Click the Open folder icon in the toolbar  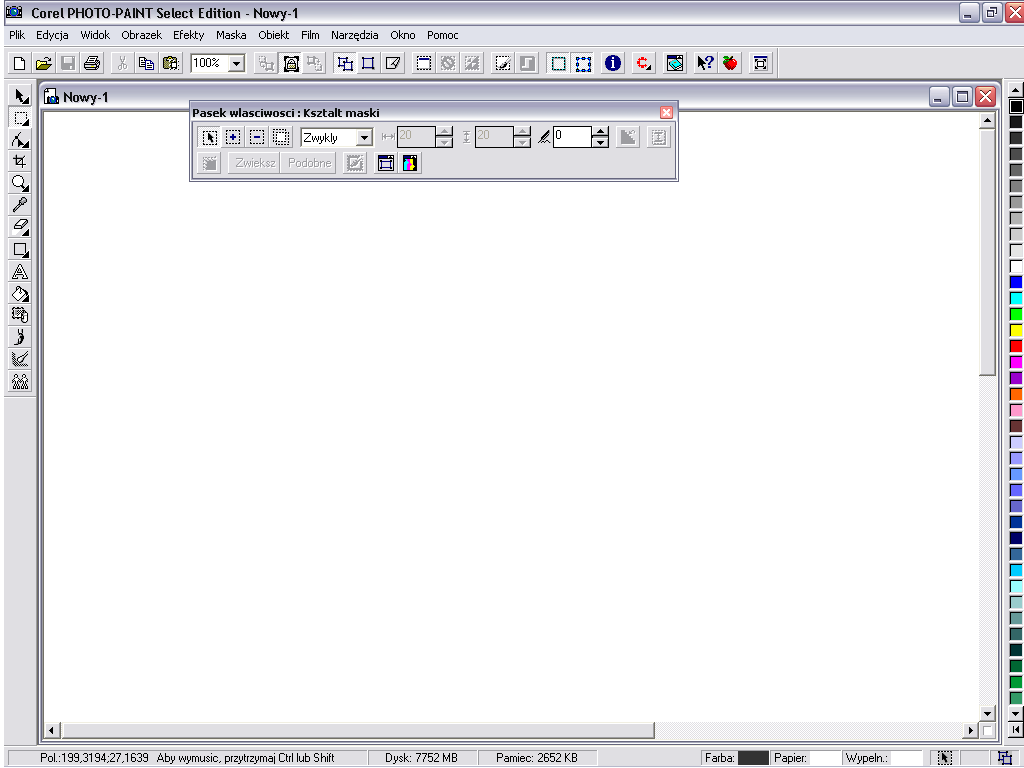click(44, 63)
